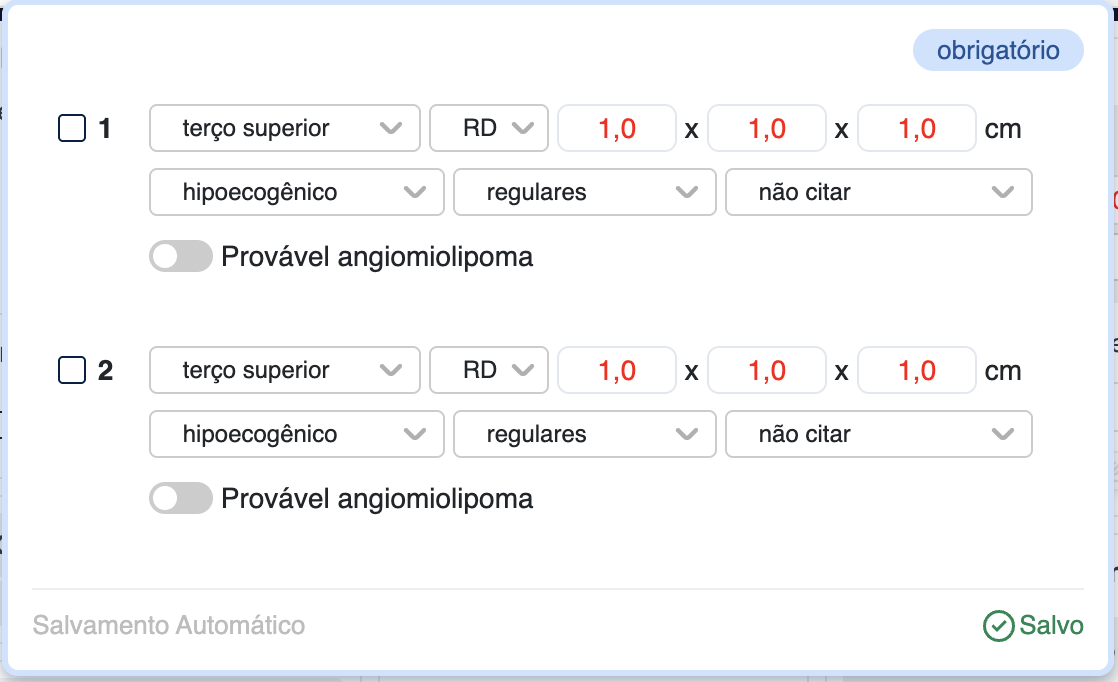Click the obrigatório badge button
This screenshot has width=1118, height=682.
point(998,51)
